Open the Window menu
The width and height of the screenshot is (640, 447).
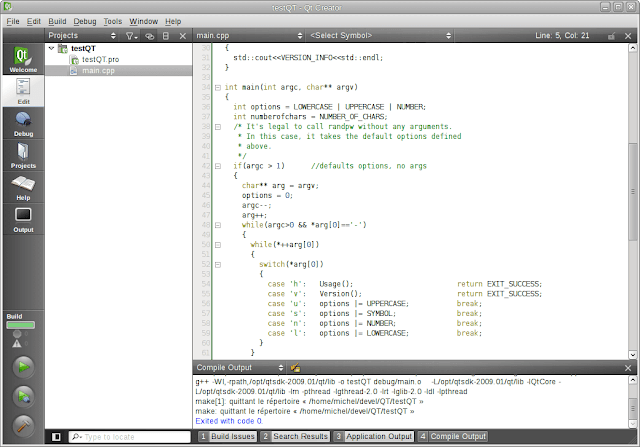(x=144, y=21)
